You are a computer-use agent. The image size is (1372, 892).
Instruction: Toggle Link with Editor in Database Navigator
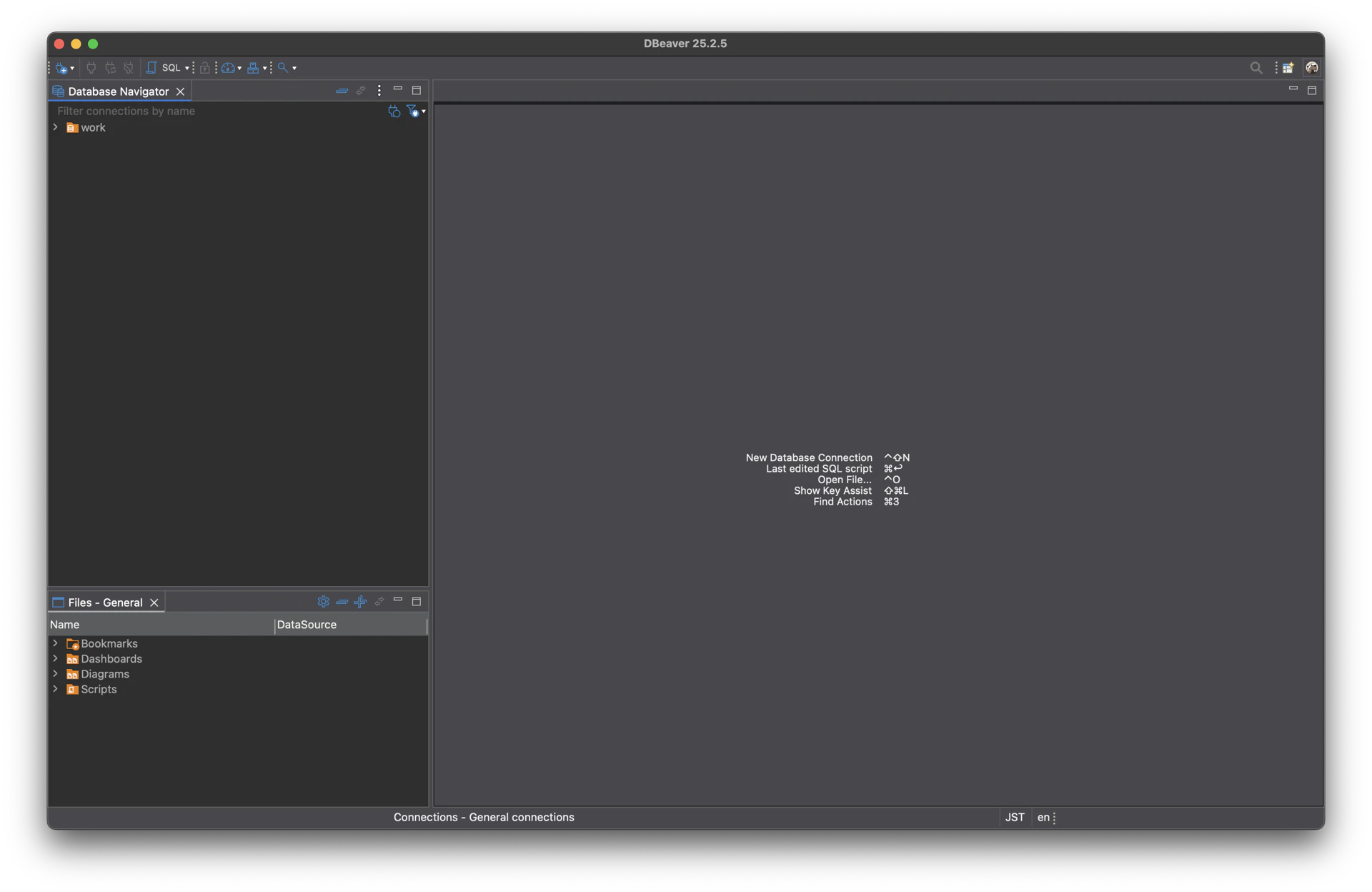coord(360,91)
